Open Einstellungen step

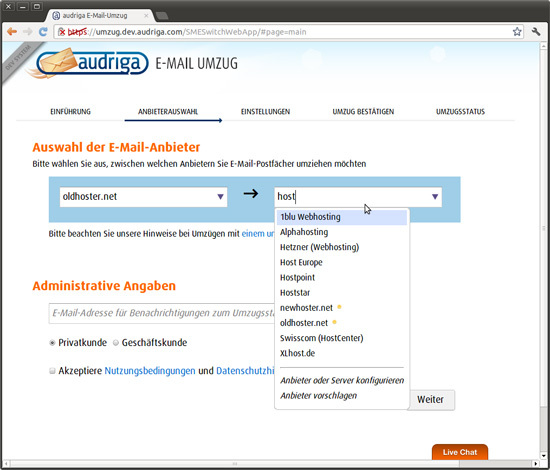click(265, 112)
